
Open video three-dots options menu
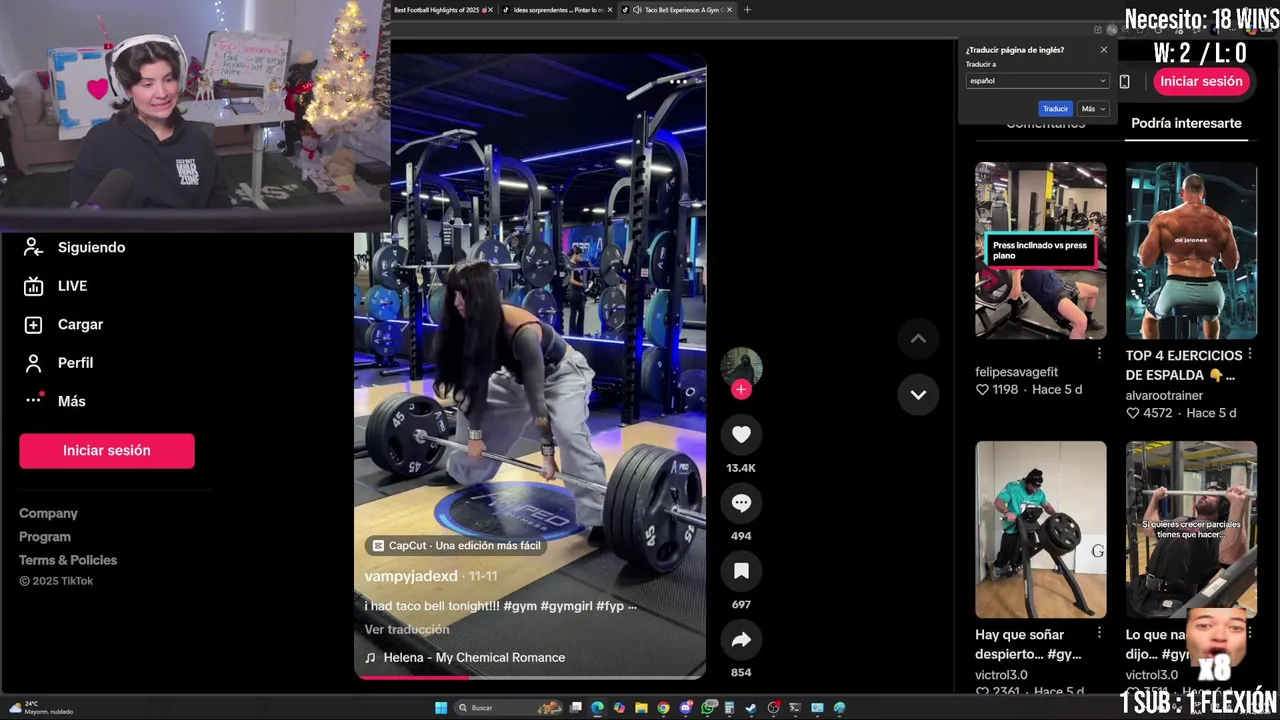pos(679,81)
